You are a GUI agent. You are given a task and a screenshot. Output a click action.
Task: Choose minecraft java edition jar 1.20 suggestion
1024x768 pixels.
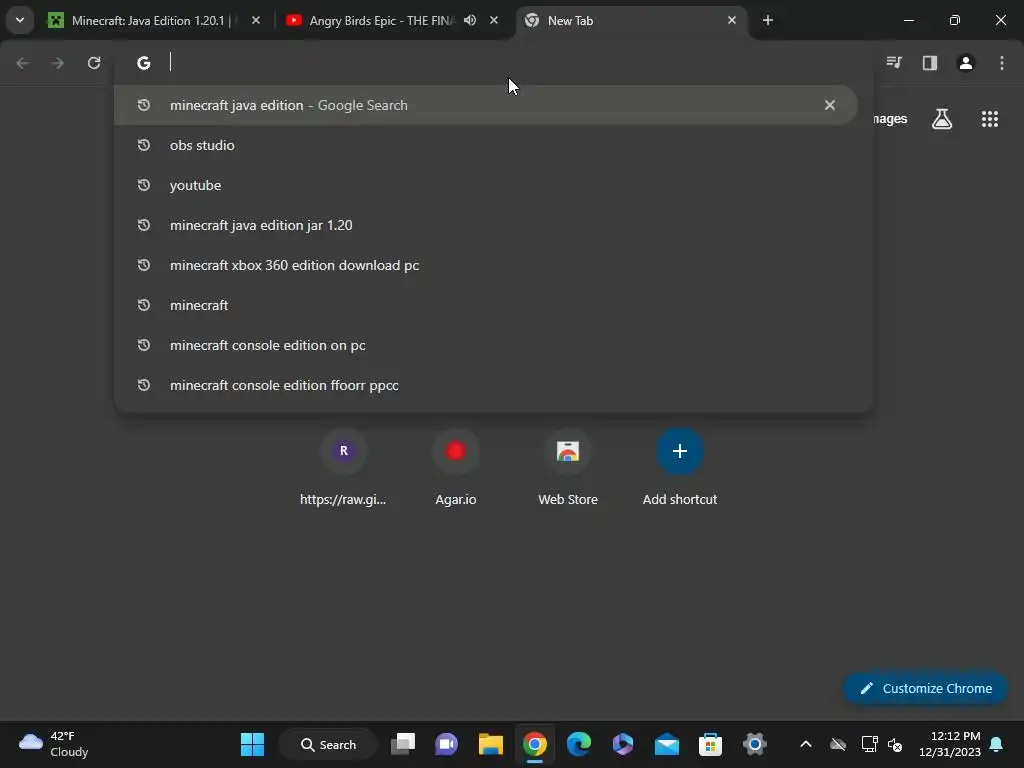click(485, 225)
